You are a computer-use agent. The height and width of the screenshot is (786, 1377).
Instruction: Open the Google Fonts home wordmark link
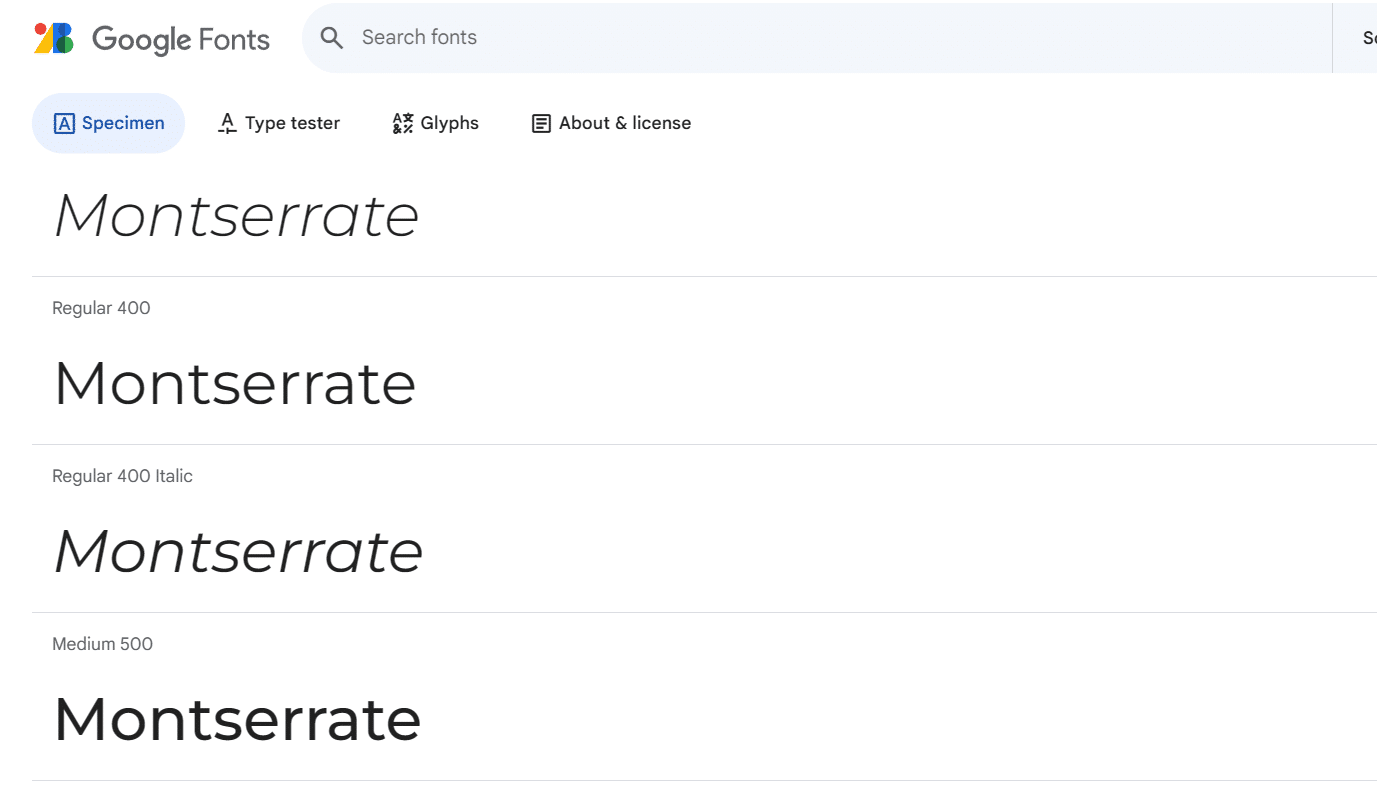coord(181,39)
